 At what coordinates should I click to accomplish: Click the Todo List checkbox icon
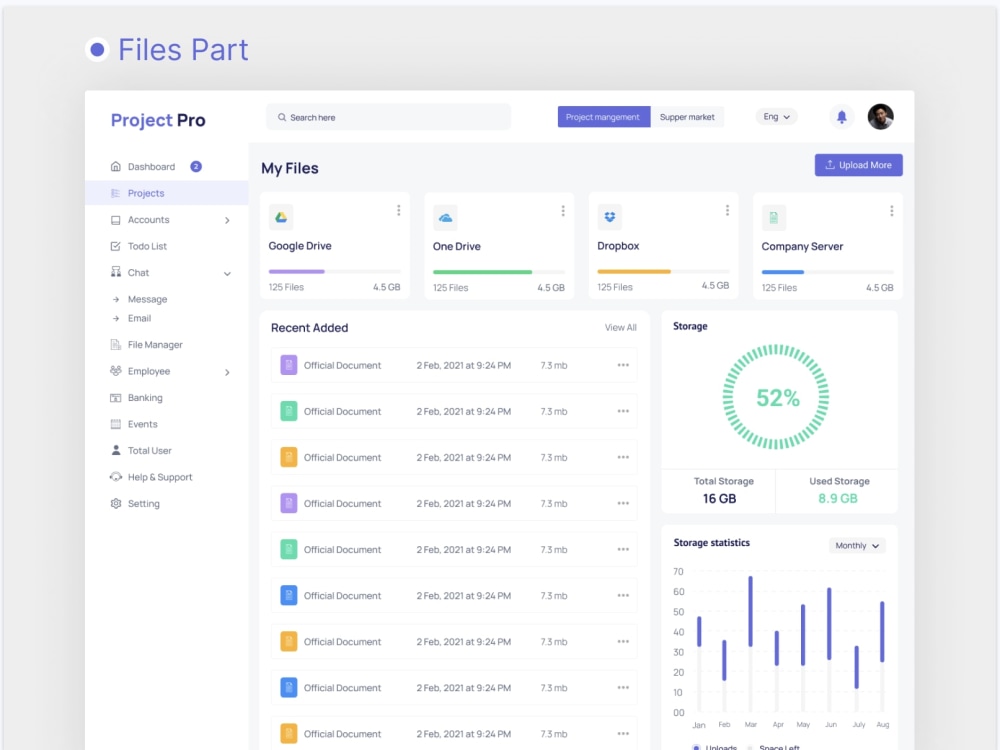[115, 246]
